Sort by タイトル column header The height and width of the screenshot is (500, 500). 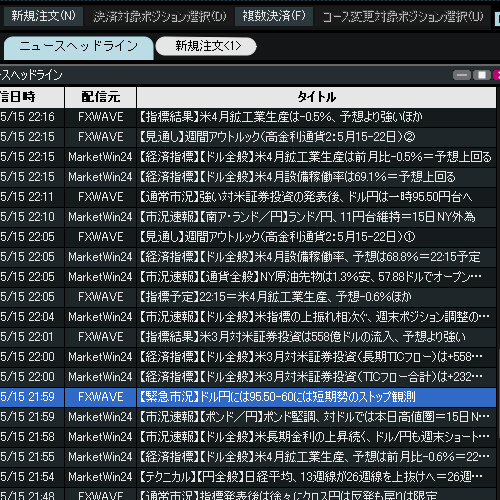(316, 97)
